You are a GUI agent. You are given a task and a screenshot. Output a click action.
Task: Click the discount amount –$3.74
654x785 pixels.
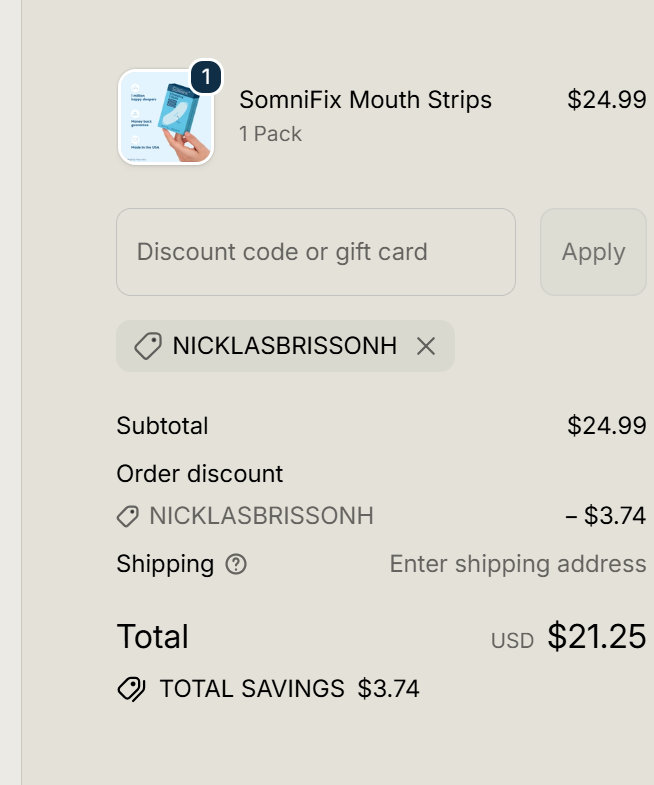click(605, 516)
